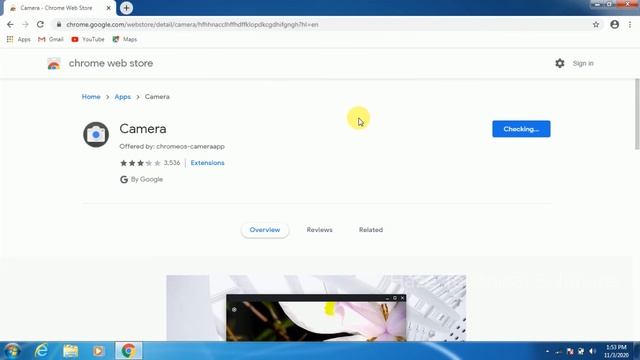The width and height of the screenshot is (640, 360).
Task: Open the Gmail bookmark
Action: (x=51, y=39)
